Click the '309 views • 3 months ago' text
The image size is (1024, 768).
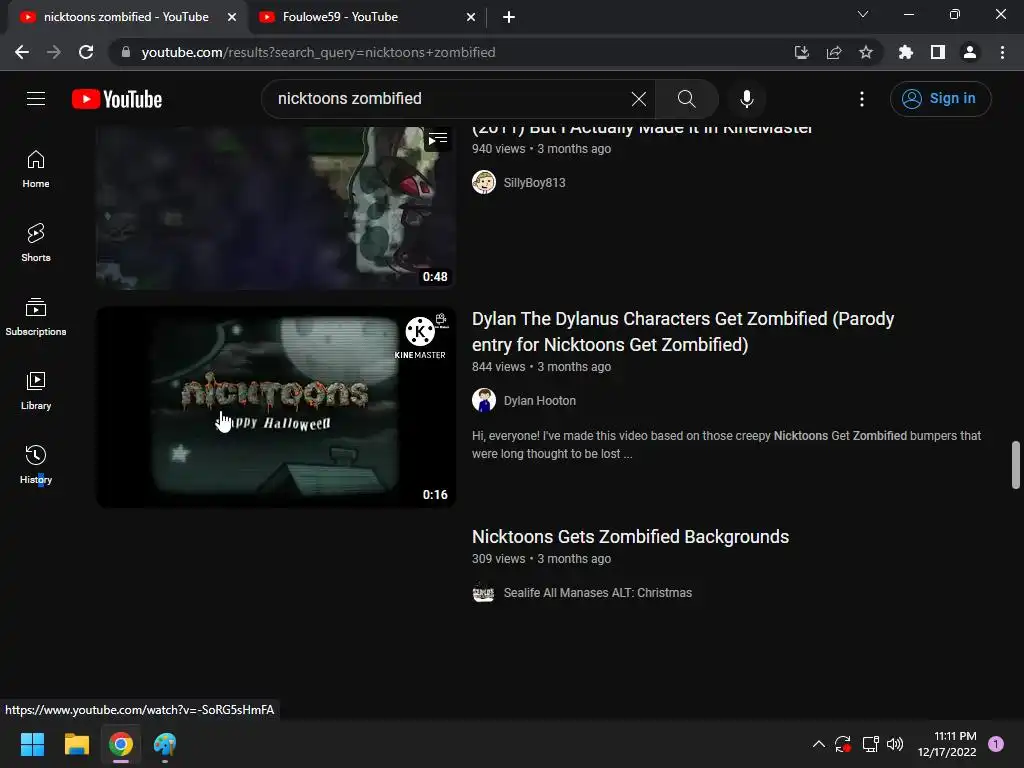pyautogui.click(x=541, y=558)
